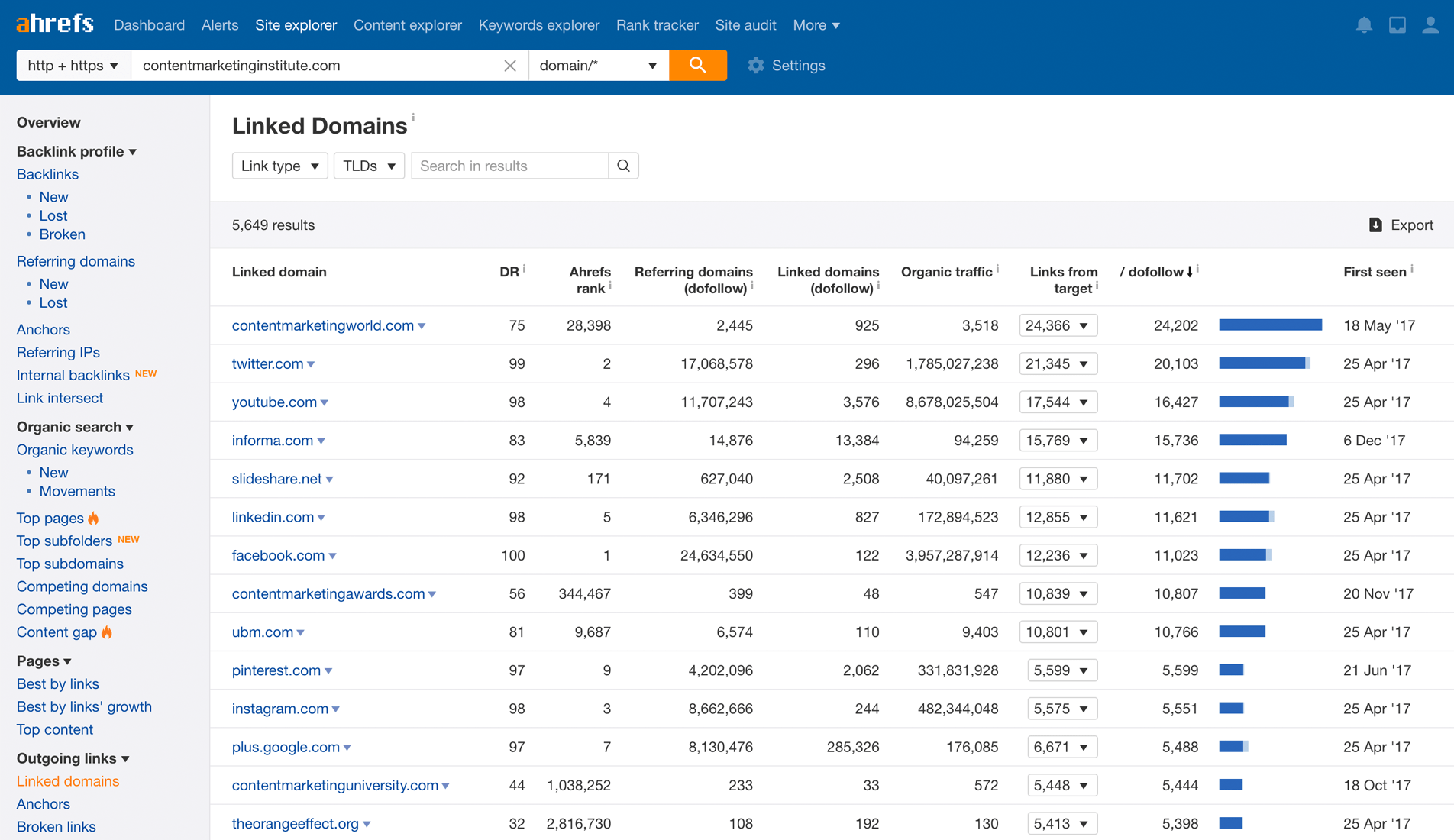Click the user profile icon
1454x840 pixels.
(1431, 24)
